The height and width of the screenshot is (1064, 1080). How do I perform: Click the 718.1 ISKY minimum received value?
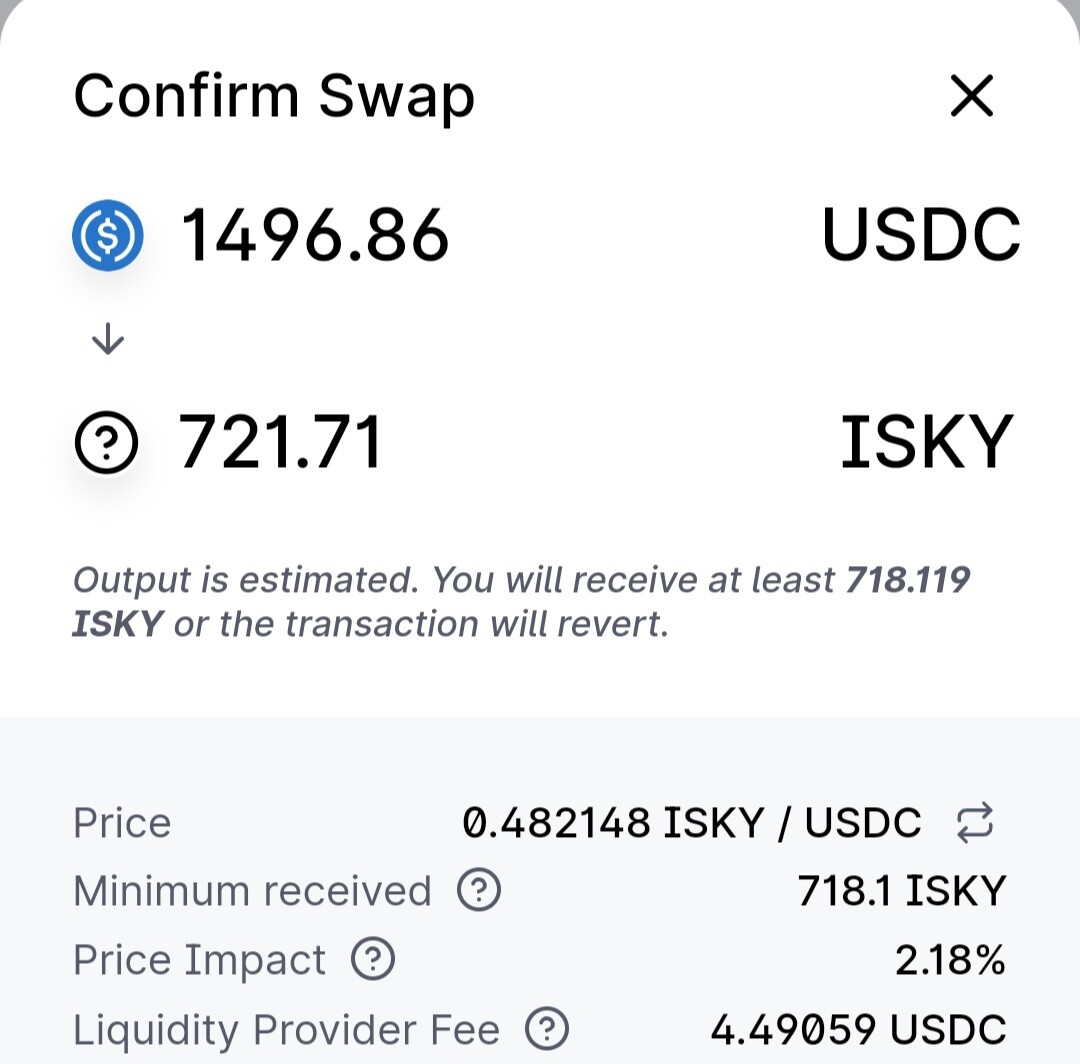coord(902,890)
